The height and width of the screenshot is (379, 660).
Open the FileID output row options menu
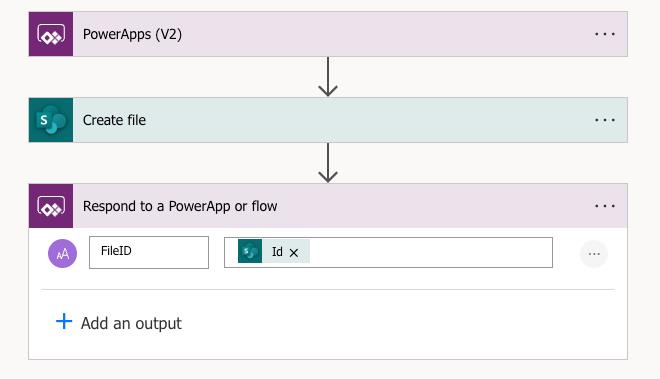click(594, 254)
